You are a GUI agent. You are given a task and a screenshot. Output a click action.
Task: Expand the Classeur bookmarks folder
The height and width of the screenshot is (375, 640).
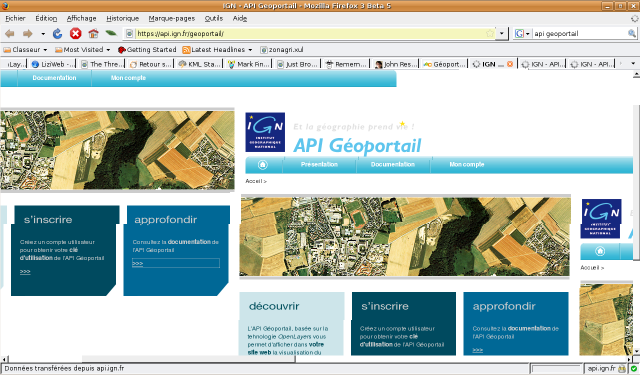point(25,49)
